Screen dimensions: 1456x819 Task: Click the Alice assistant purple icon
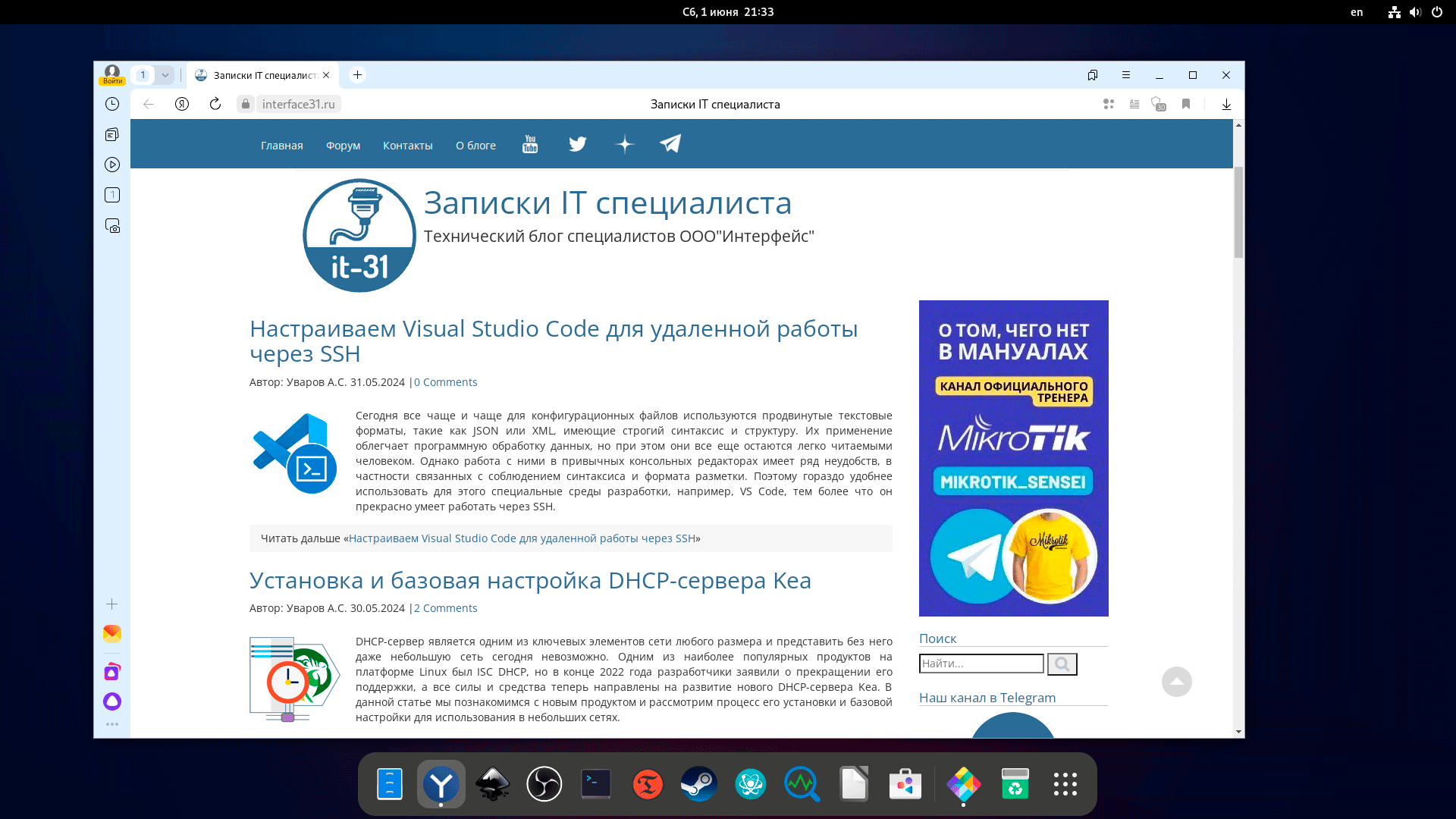click(112, 701)
